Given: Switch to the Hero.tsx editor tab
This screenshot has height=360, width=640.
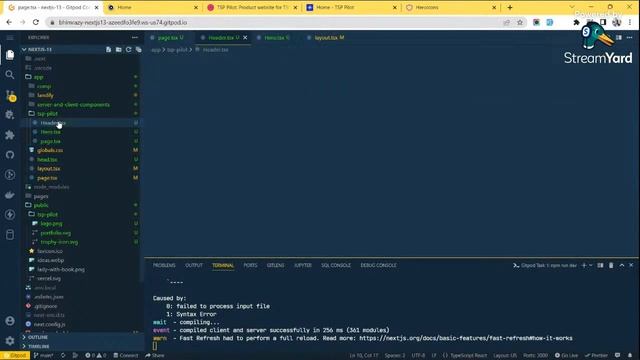Looking at the screenshot, I should 273,38.
